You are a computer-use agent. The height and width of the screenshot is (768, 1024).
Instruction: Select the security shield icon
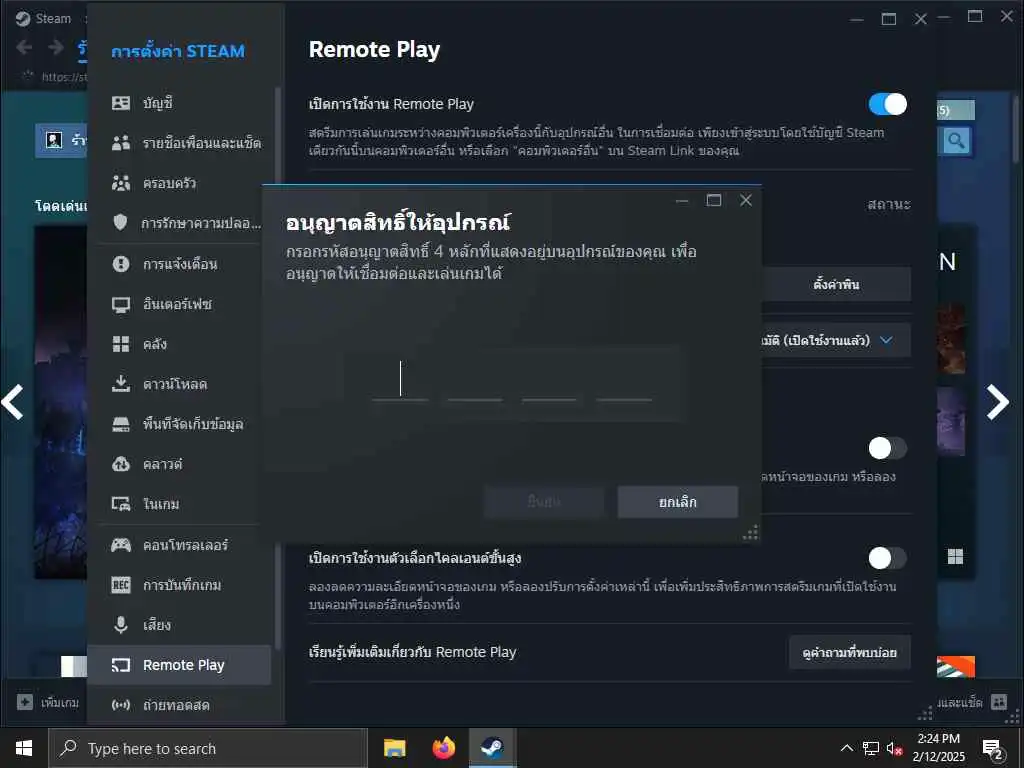(121, 223)
